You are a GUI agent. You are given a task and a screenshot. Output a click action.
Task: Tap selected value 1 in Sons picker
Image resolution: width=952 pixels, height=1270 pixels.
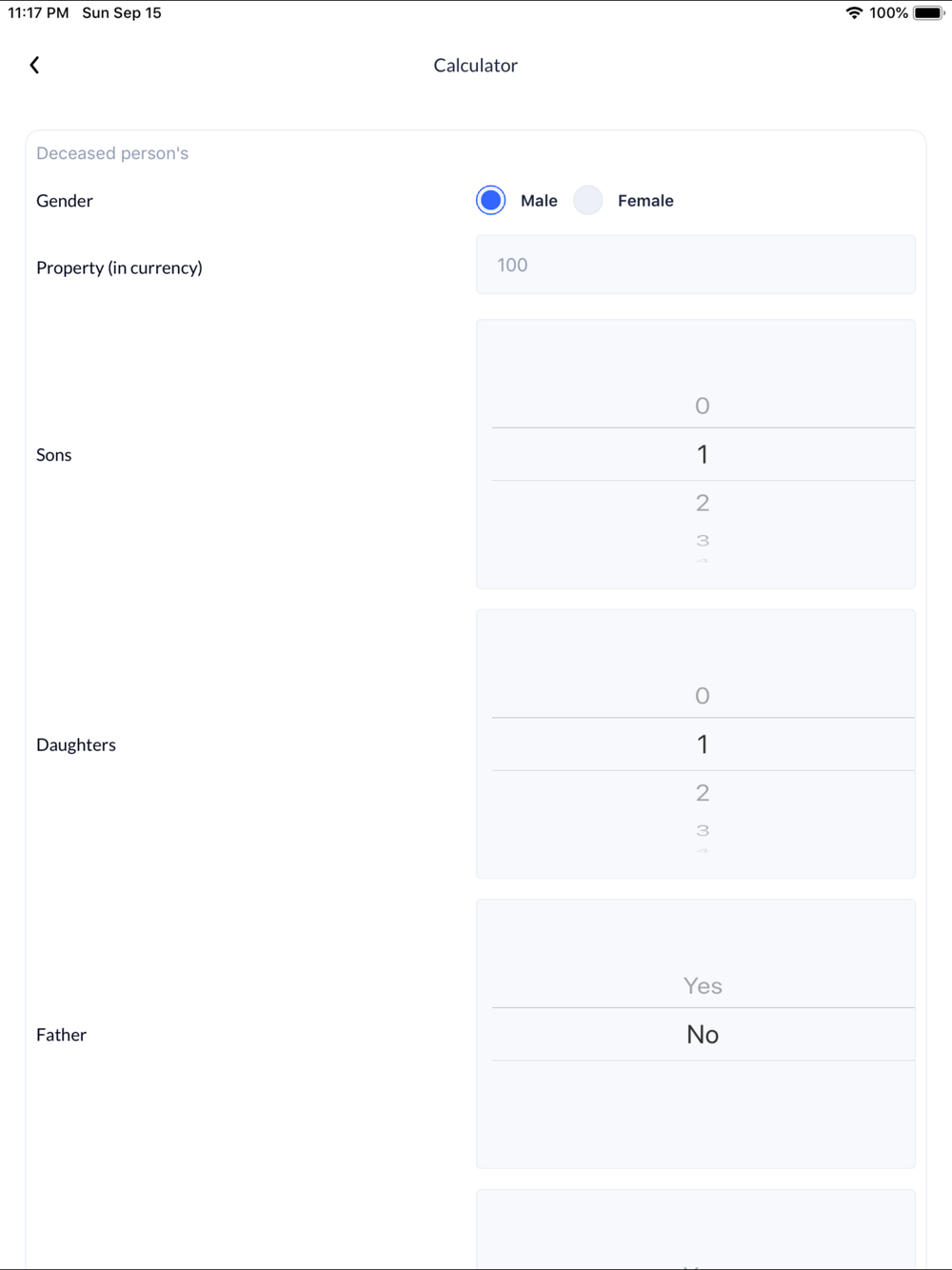(703, 454)
